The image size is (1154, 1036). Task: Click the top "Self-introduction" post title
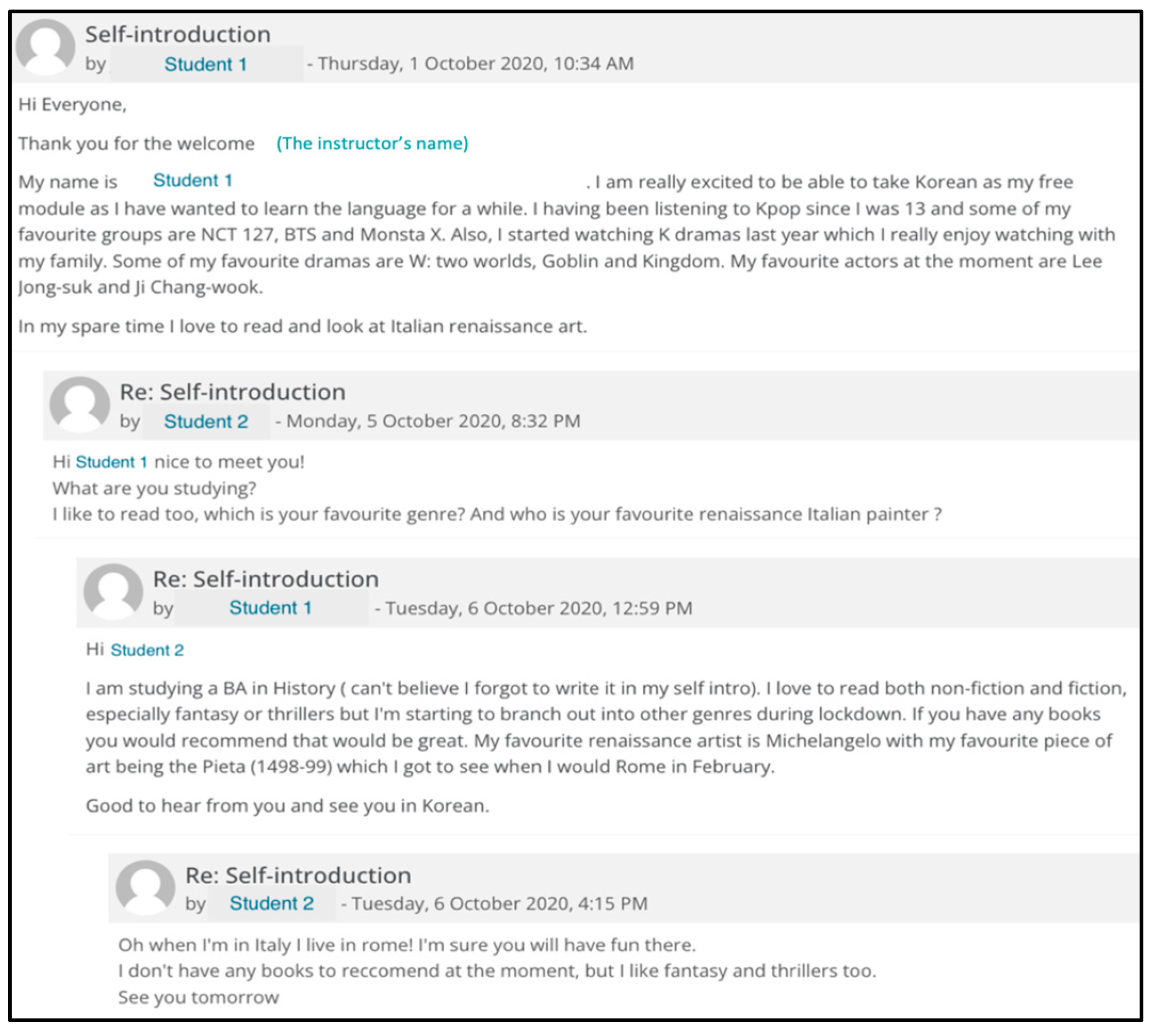tap(177, 35)
